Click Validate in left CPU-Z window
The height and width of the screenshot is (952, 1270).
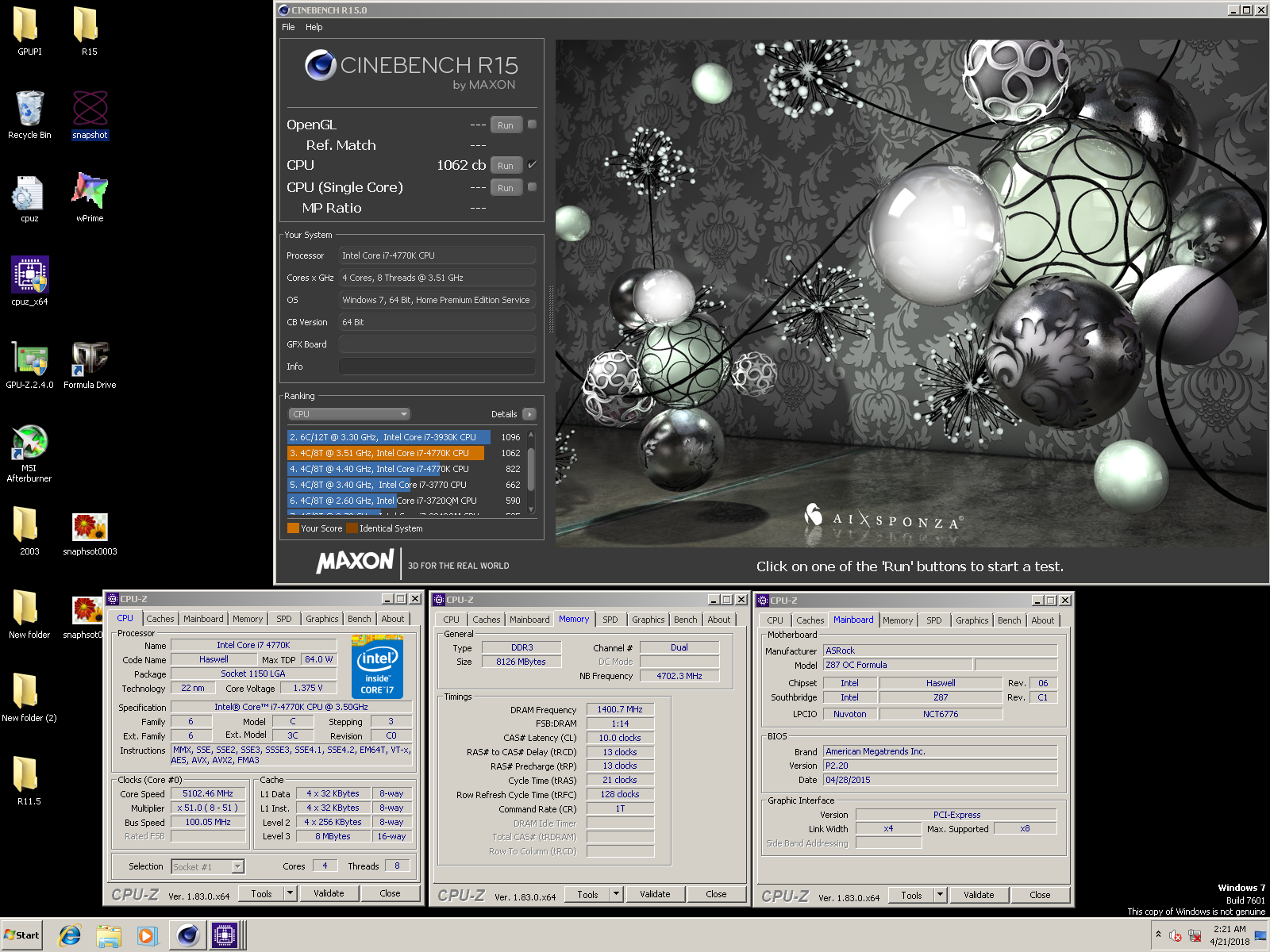point(329,893)
